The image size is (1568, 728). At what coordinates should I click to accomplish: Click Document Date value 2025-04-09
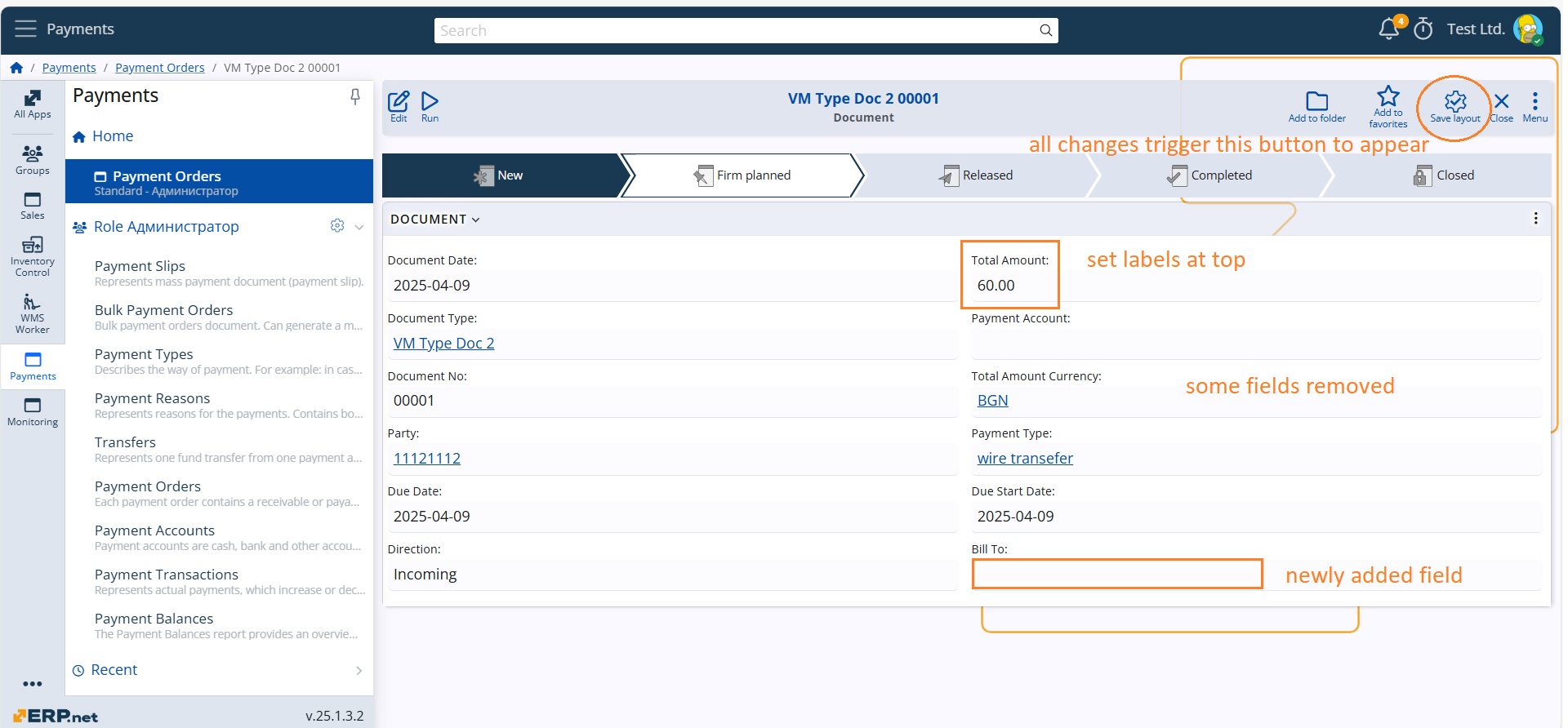pos(431,286)
